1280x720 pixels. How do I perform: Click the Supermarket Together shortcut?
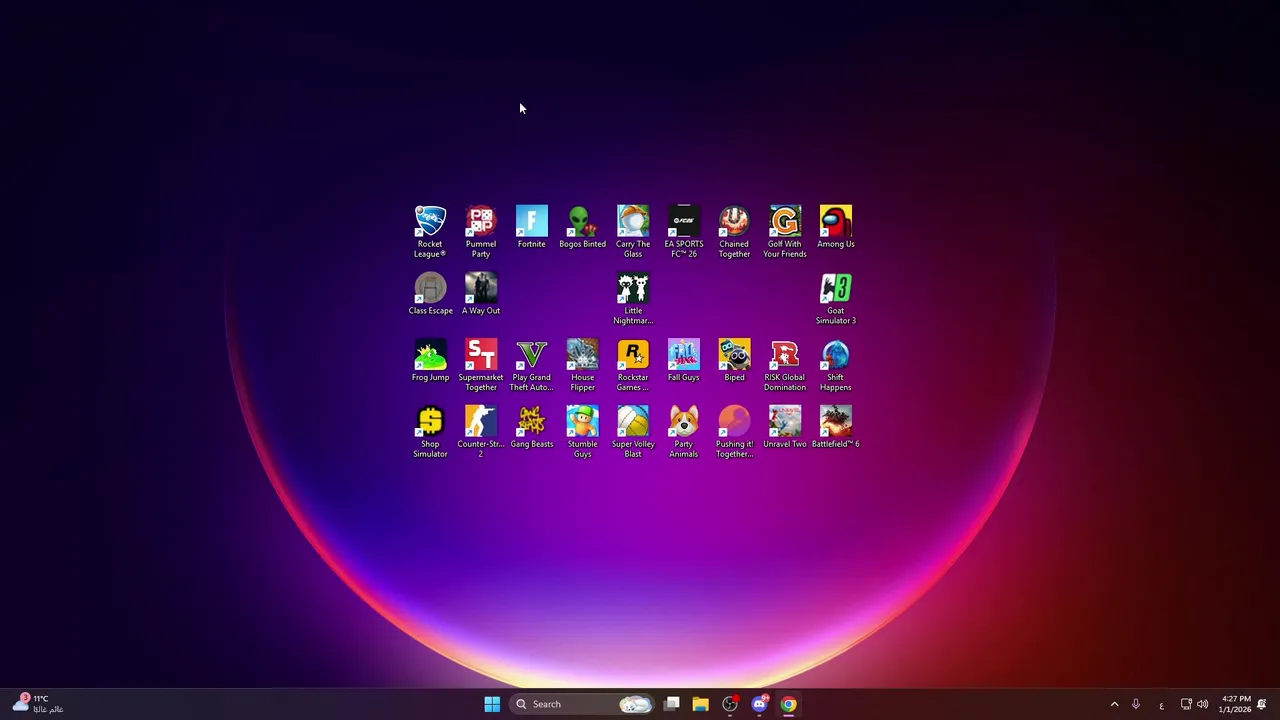pos(481,366)
